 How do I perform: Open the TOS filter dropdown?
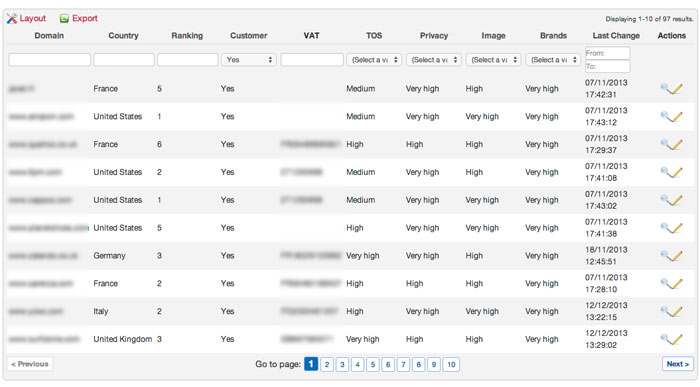pos(374,60)
